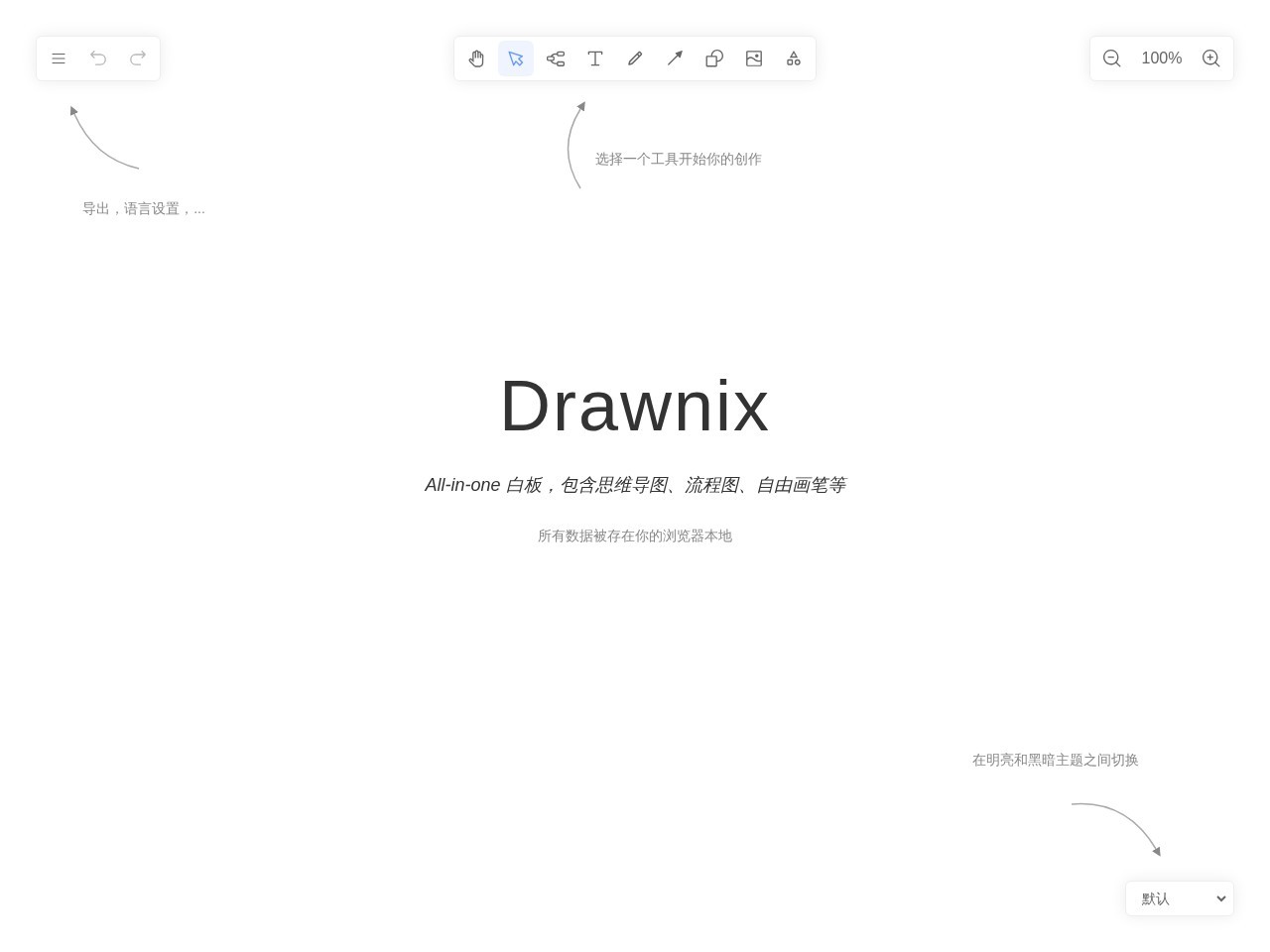The width and height of the screenshot is (1270, 952).
Task: Switch between light and dark theme selector
Action: click(1180, 898)
